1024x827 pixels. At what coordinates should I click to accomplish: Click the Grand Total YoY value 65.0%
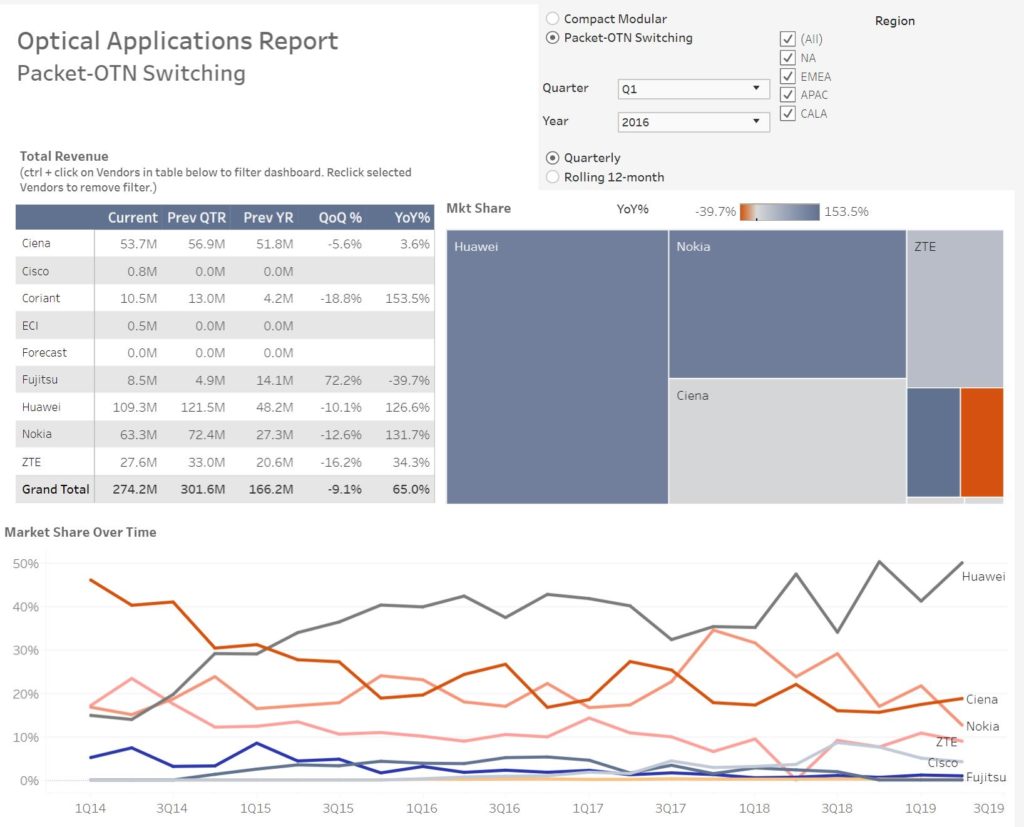(411, 489)
